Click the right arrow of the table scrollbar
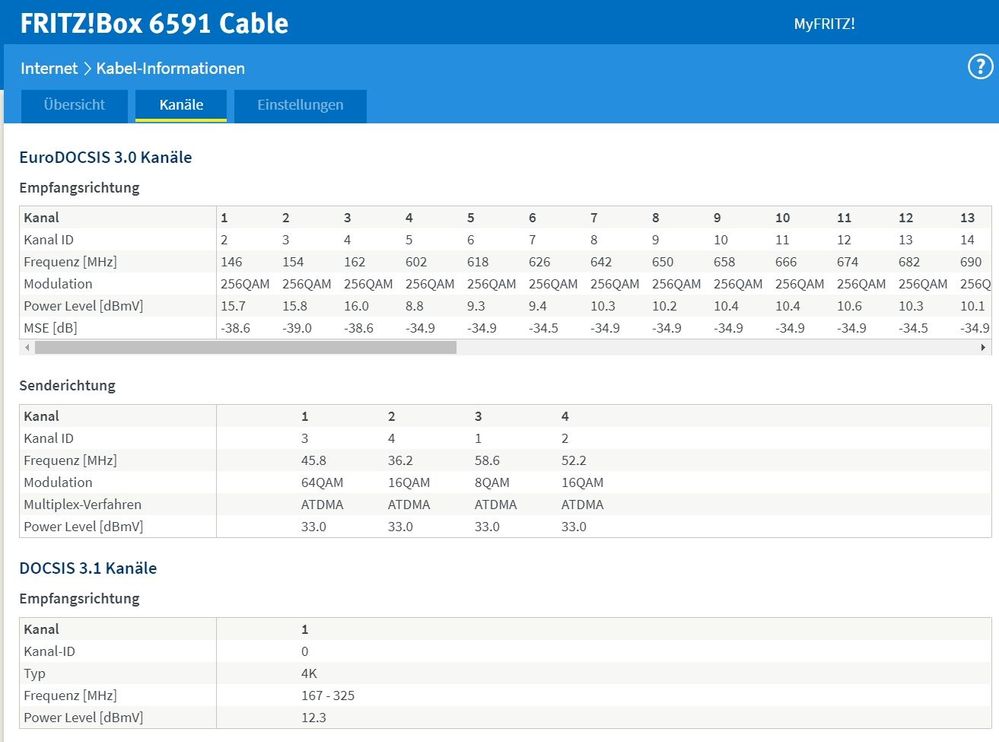The width and height of the screenshot is (999, 742). 984,347
